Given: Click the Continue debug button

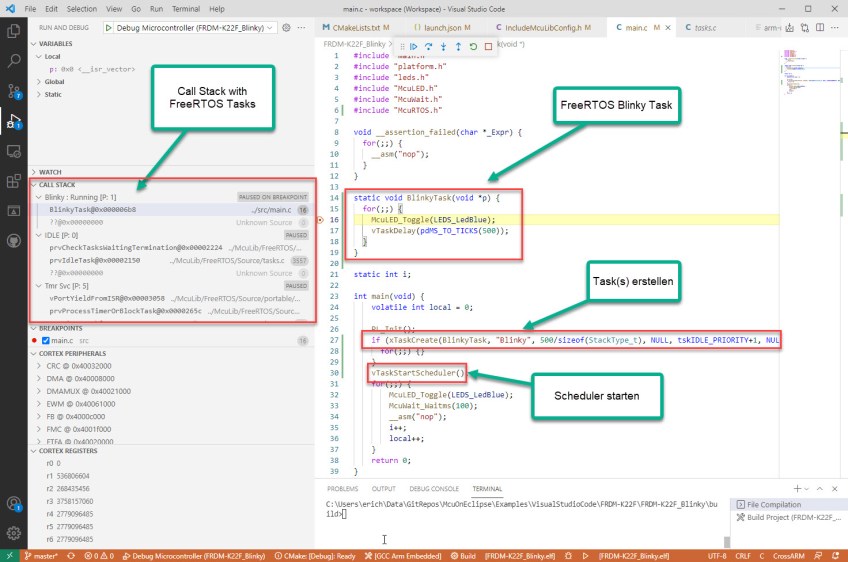Looking at the screenshot, I should (x=412, y=46).
